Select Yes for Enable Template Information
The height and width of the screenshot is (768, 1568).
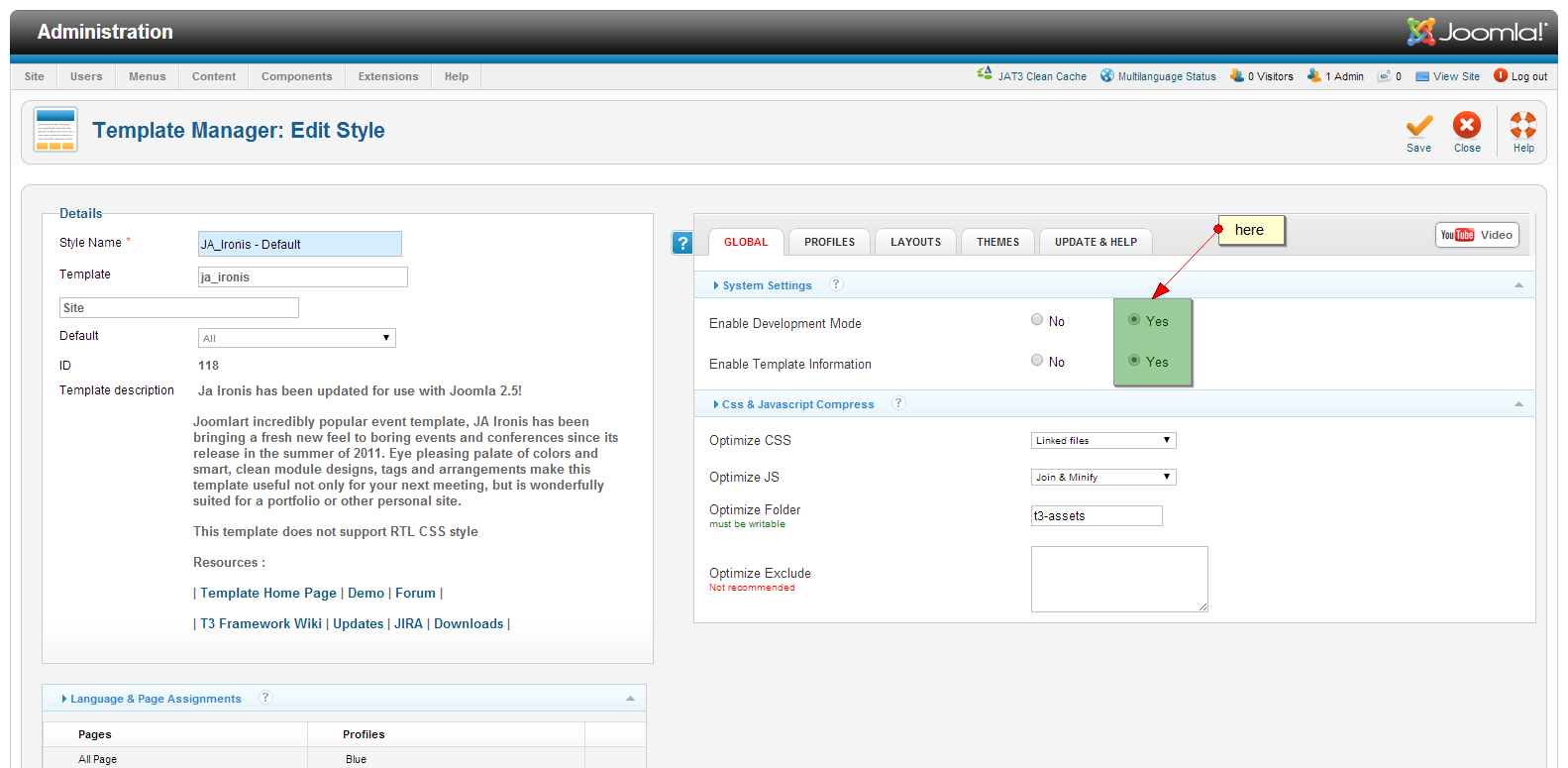(x=1134, y=361)
